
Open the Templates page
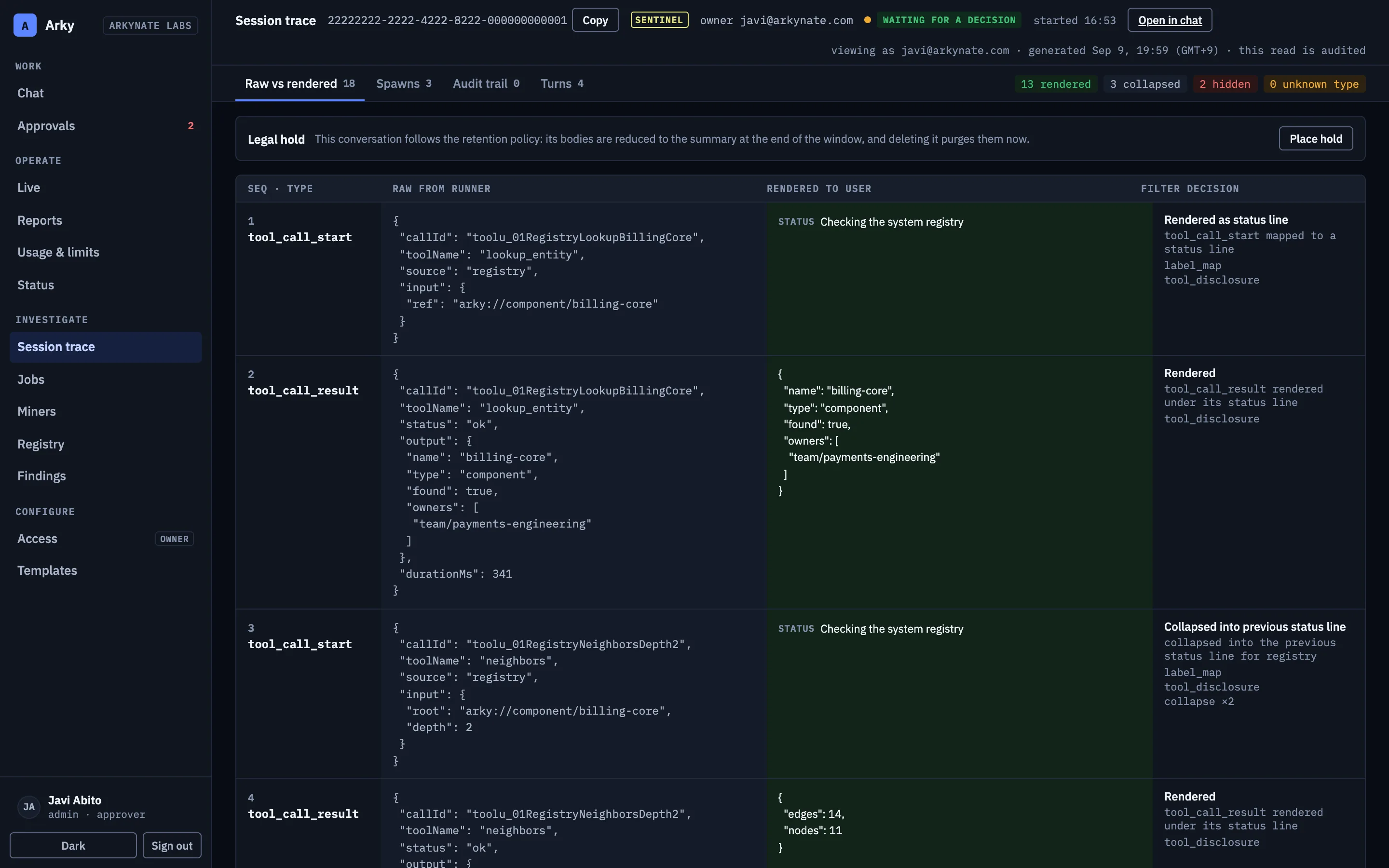coord(106,570)
